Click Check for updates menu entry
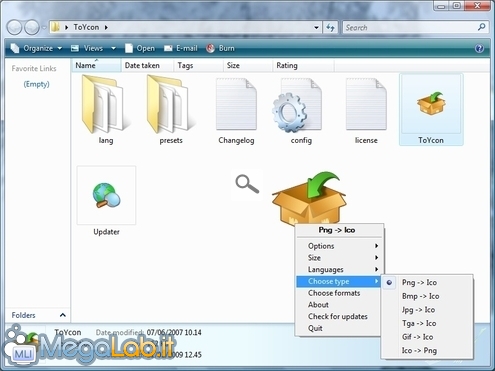The width and height of the screenshot is (495, 371). point(338,317)
